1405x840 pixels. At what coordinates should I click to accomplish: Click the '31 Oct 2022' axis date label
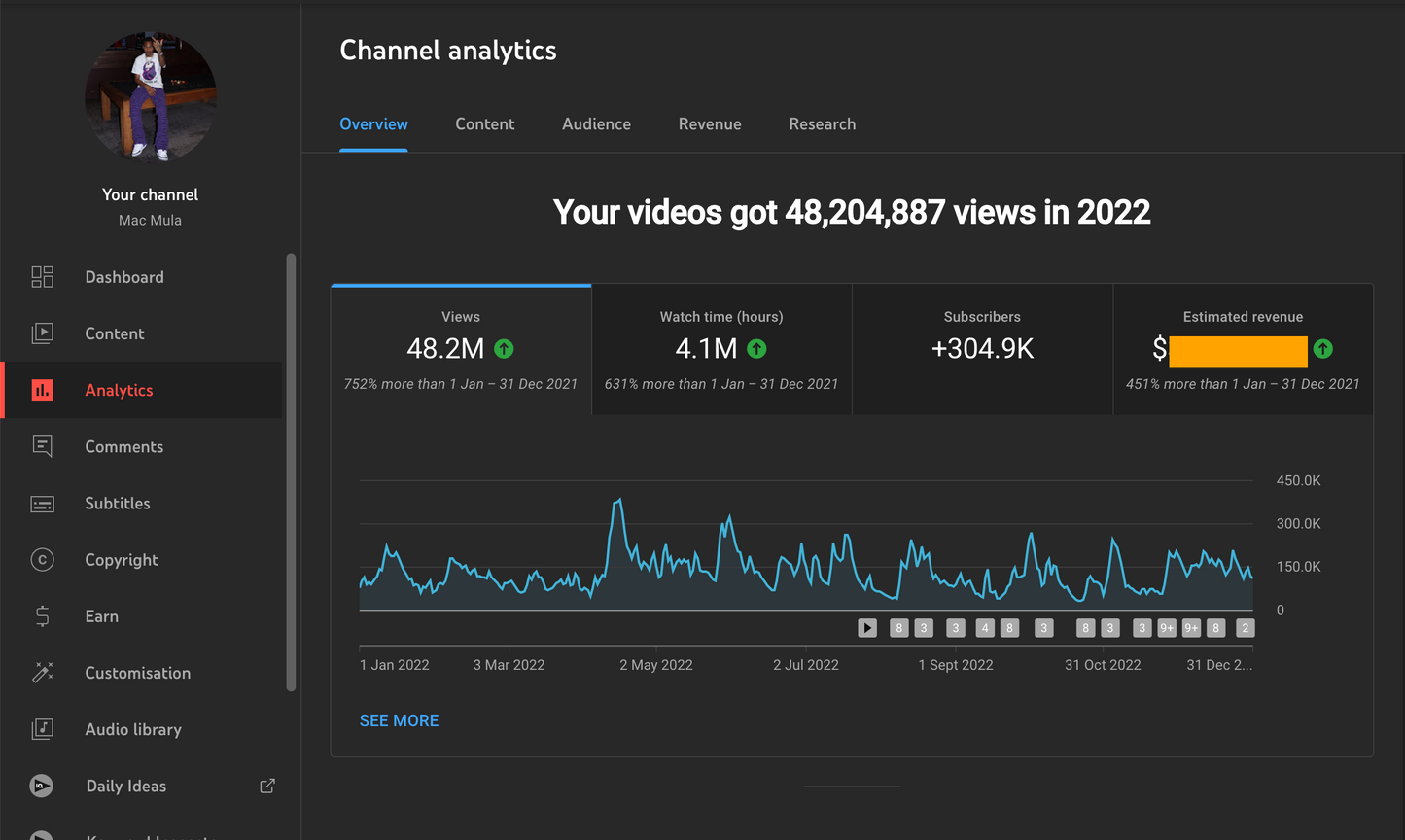(1103, 665)
